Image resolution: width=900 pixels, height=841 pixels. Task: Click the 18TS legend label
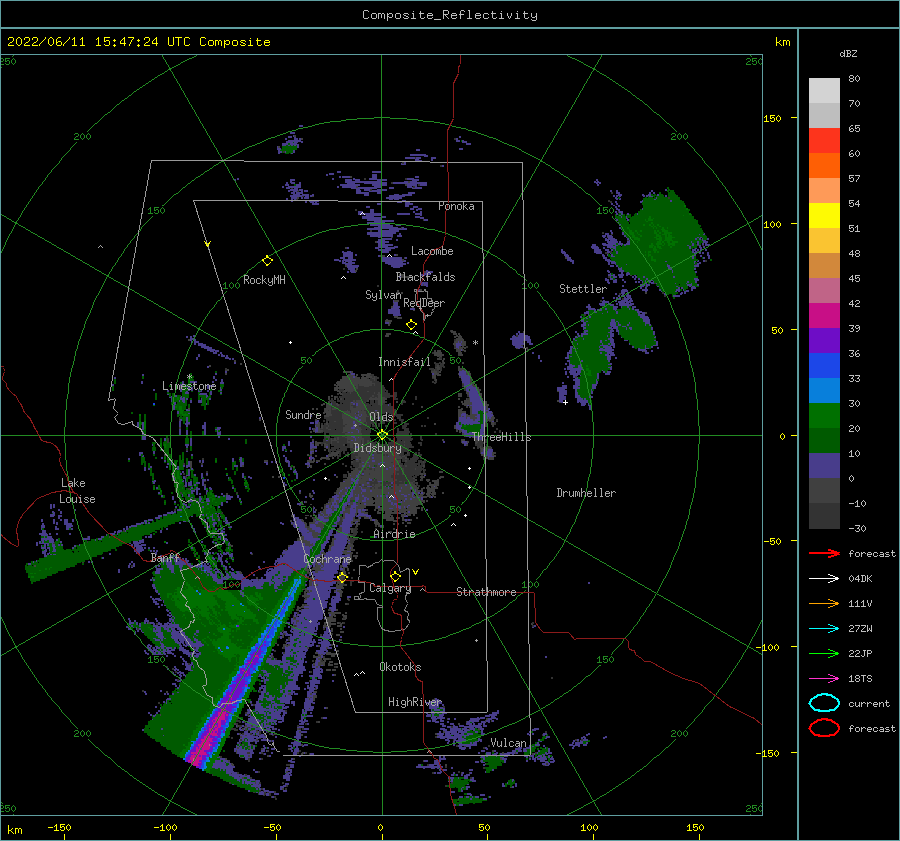tap(860, 679)
